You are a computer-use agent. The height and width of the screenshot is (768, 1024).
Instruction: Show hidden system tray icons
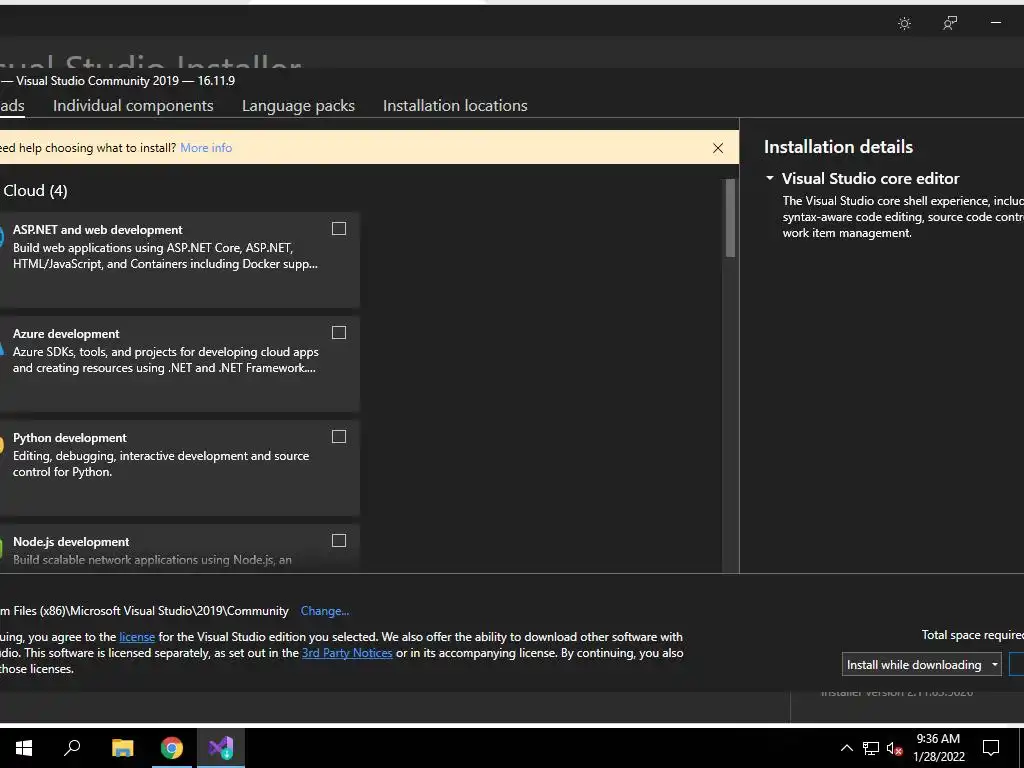[846, 748]
